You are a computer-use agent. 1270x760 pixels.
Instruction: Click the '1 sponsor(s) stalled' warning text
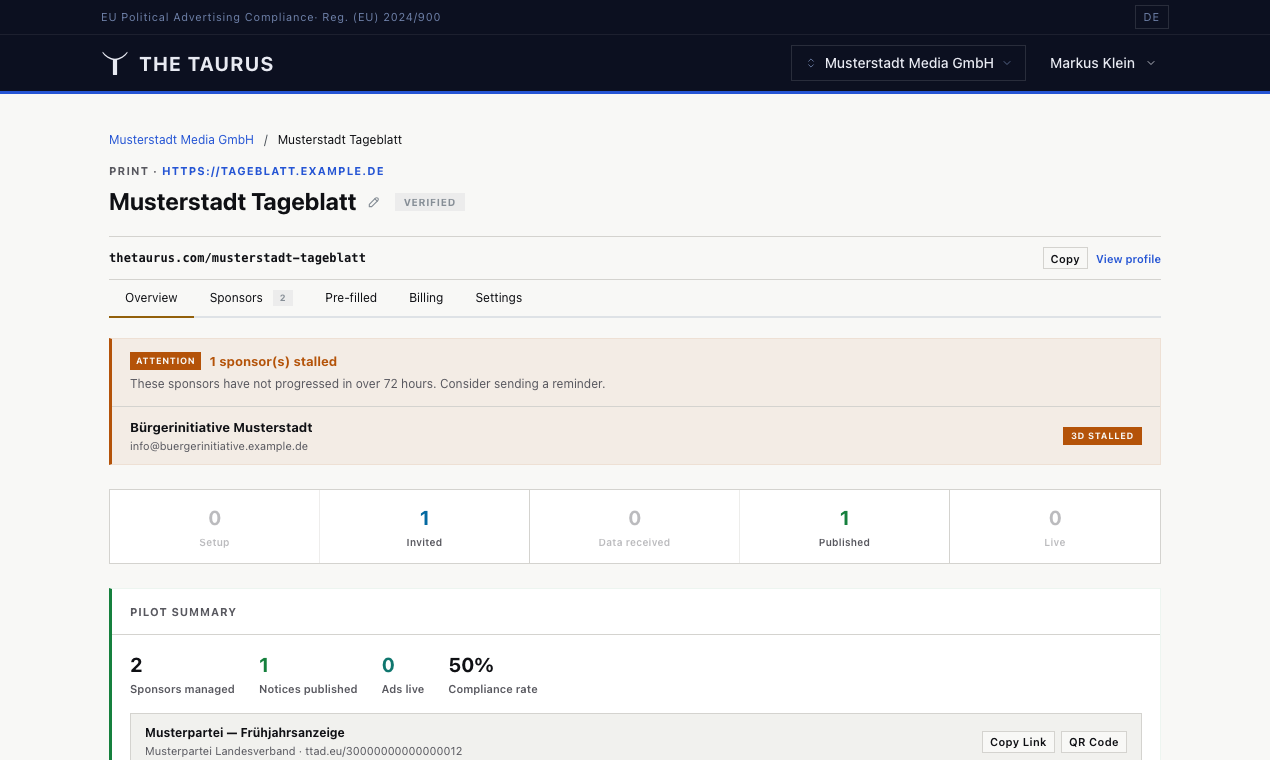click(x=273, y=362)
